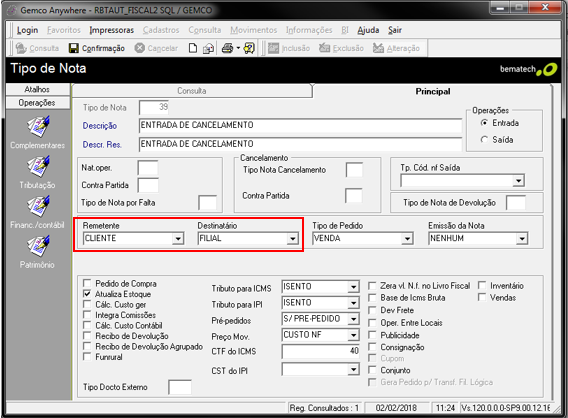This screenshot has width=568, height=418.
Task: Click the Gemco application icon in title bar
Action: click(12, 10)
